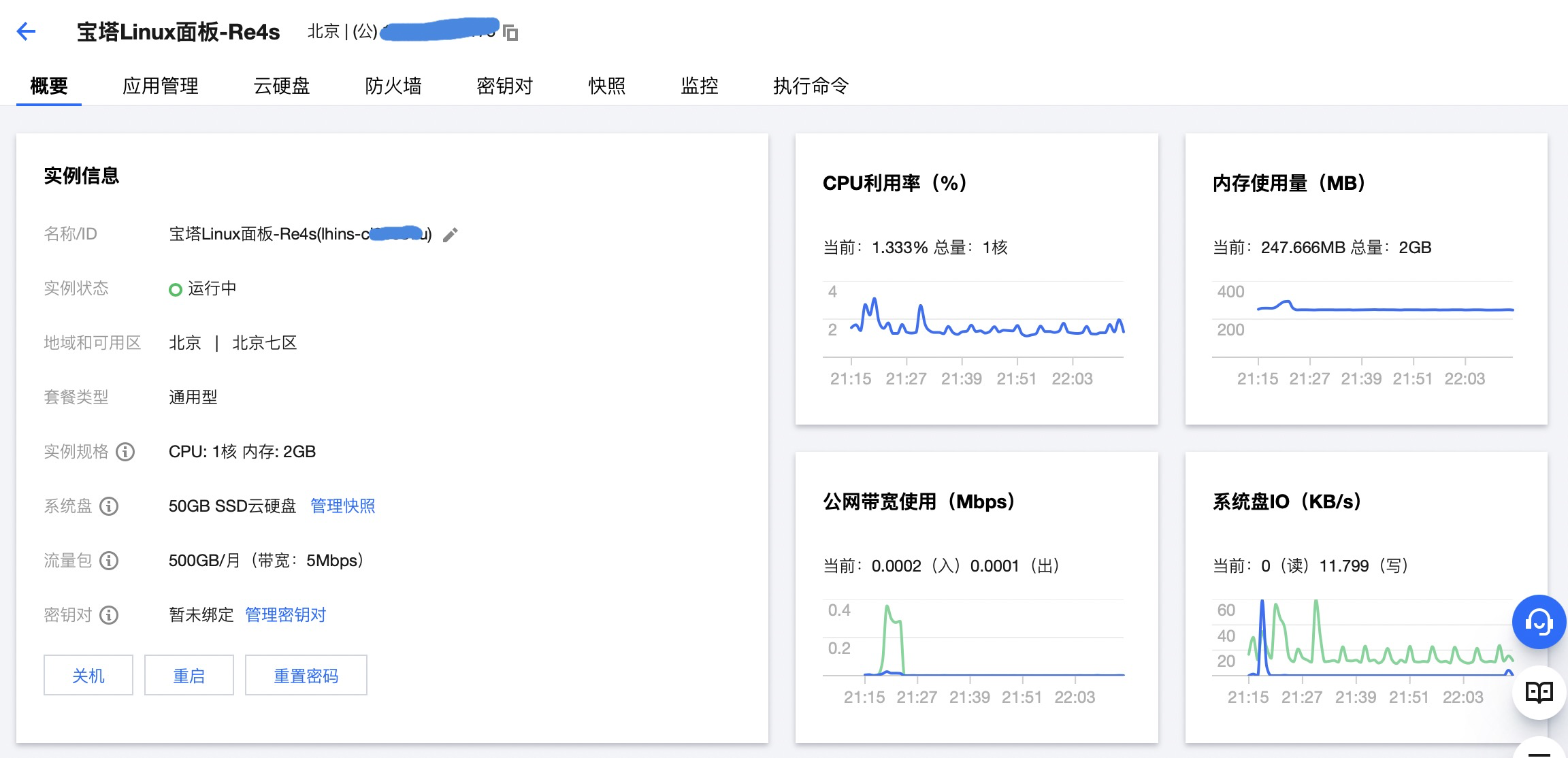Click the 重启 button

[189, 676]
